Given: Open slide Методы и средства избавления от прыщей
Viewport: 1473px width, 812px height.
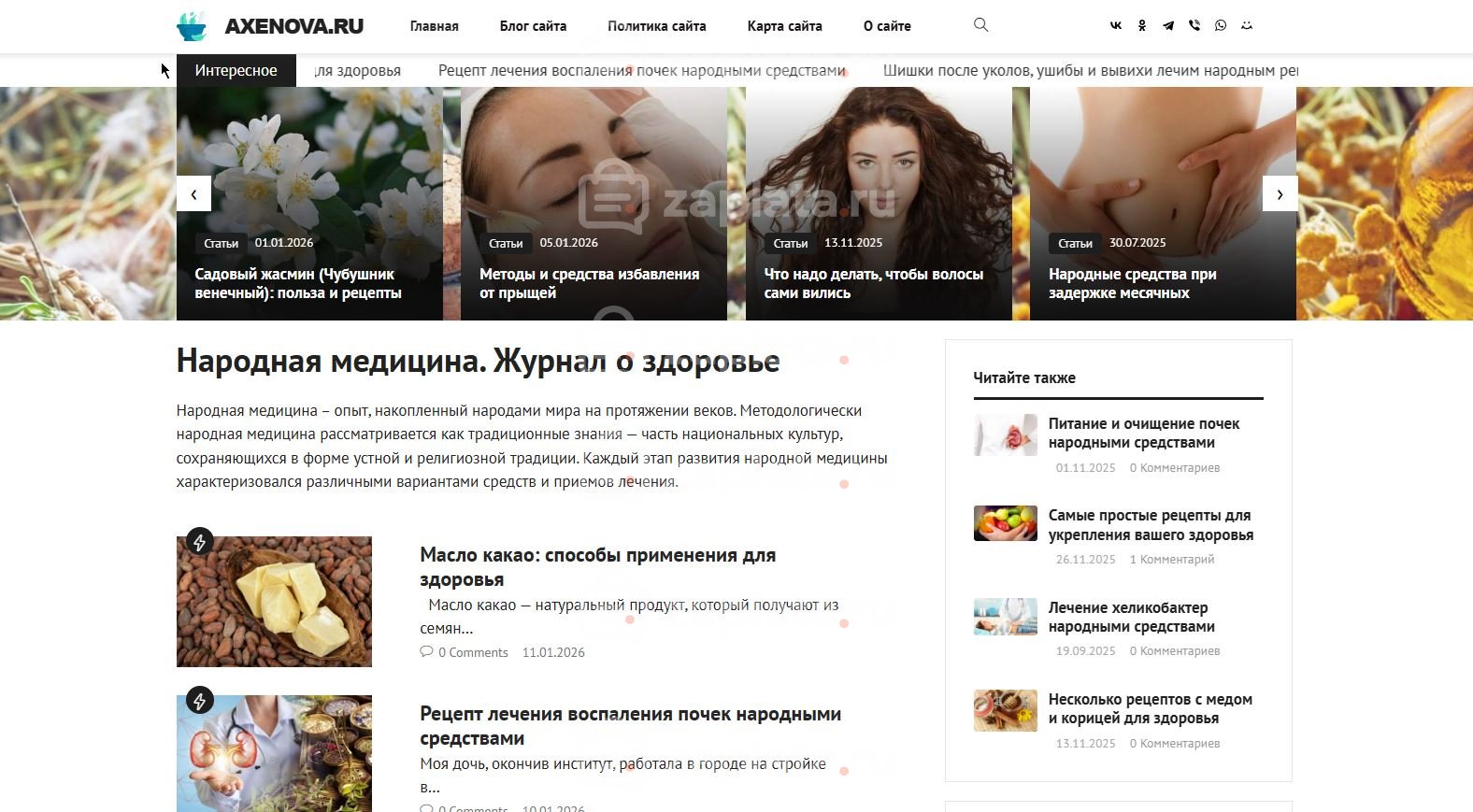Looking at the screenshot, I should tap(590, 283).
